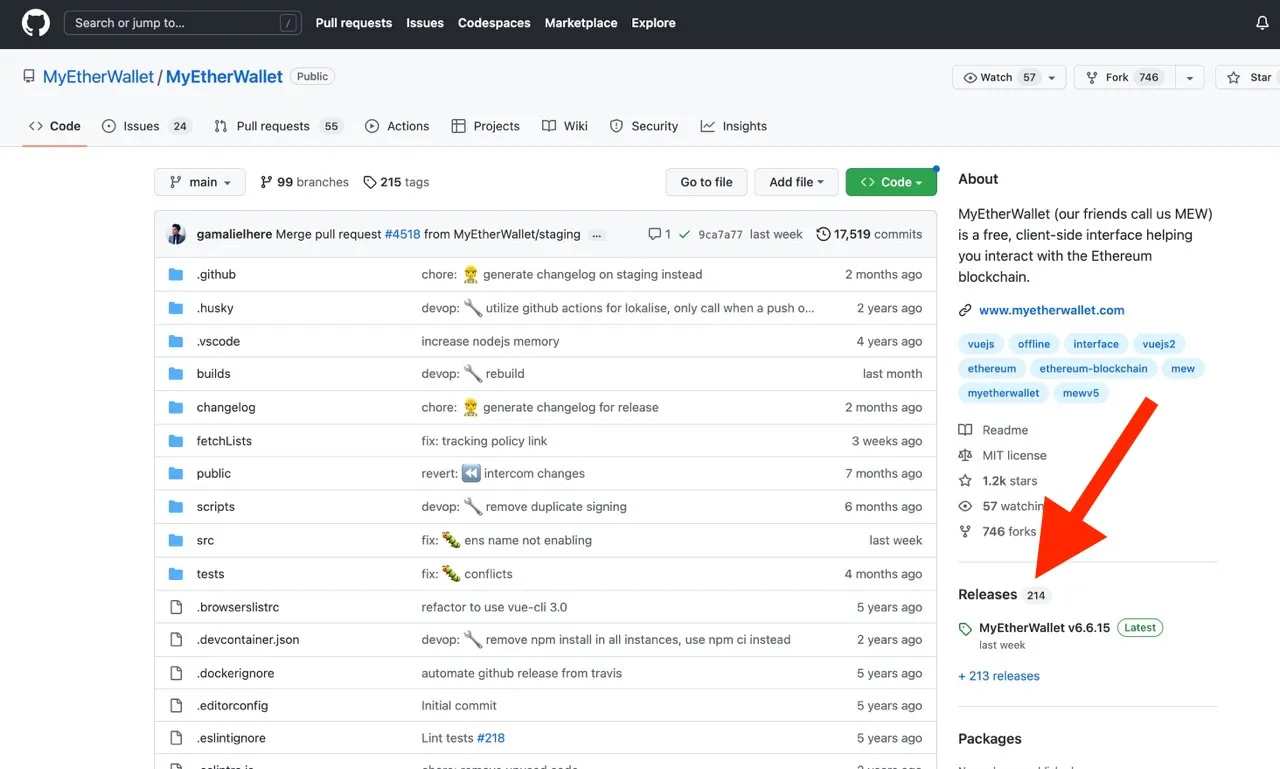Click the tag icon beside 215 tags
The width and height of the screenshot is (1280, 769).
pos(370,182)
